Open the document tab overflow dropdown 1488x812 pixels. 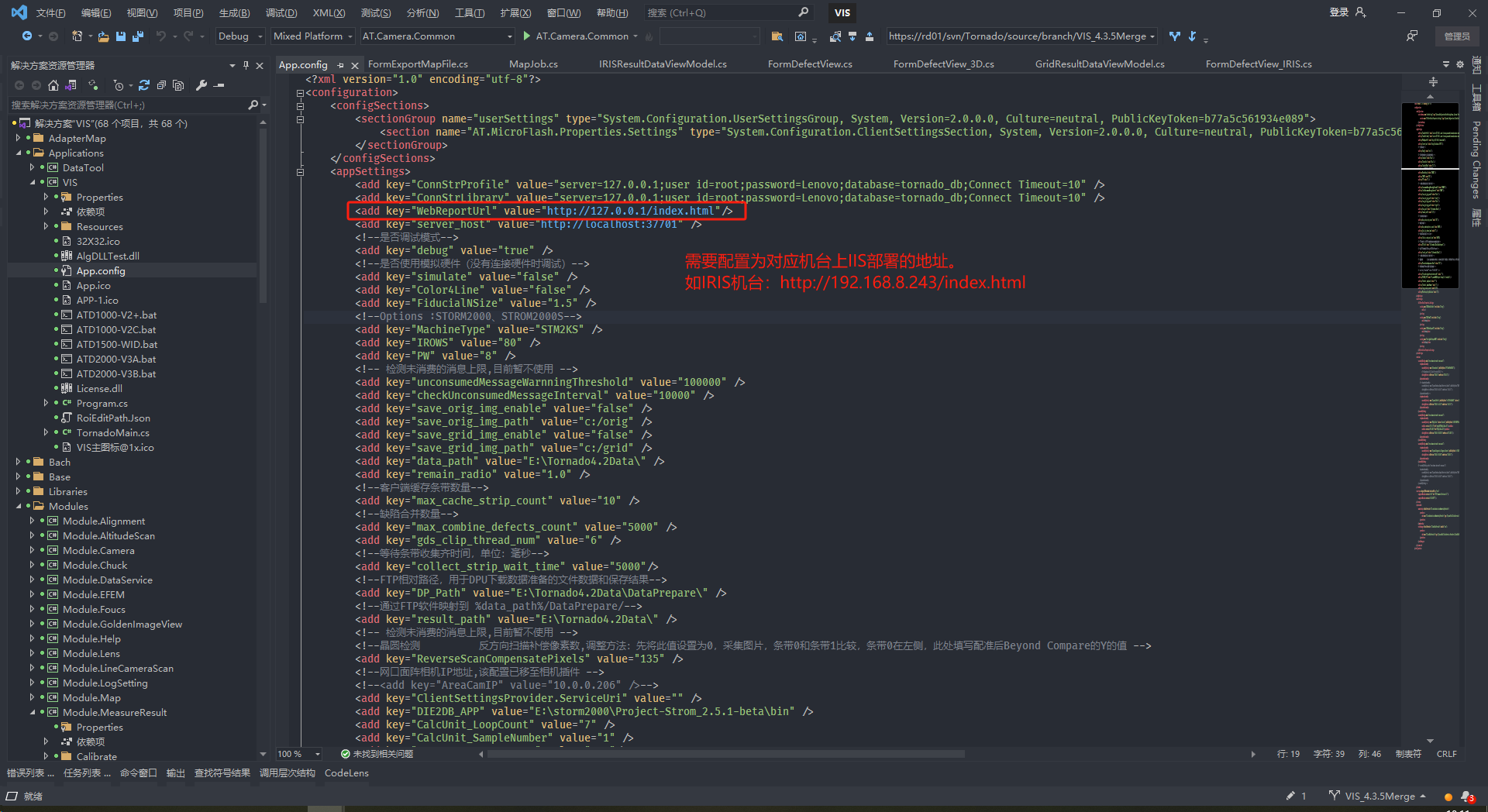click(x=1446, y=64)
